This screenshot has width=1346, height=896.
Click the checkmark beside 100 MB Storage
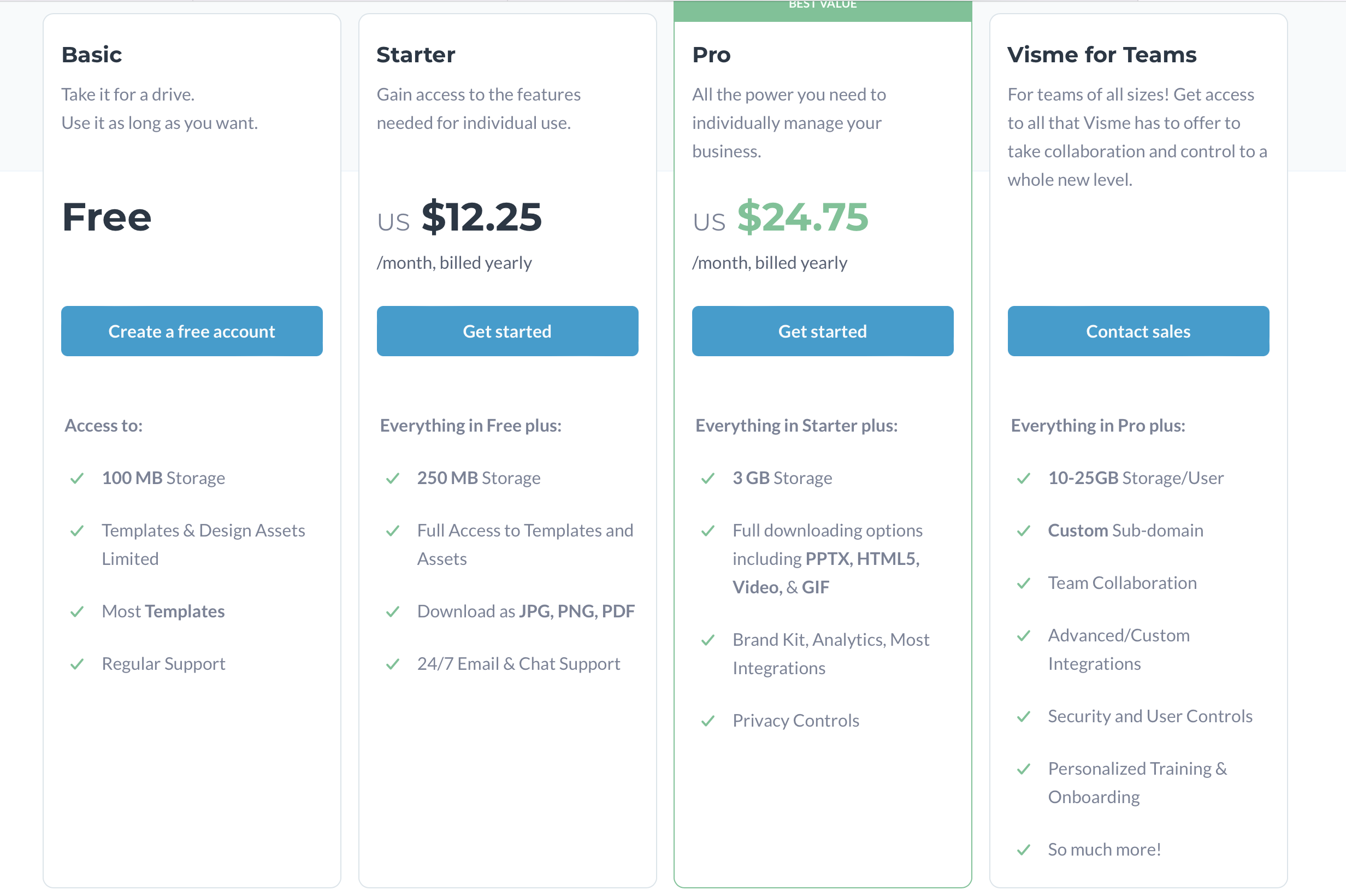[77, 478]
